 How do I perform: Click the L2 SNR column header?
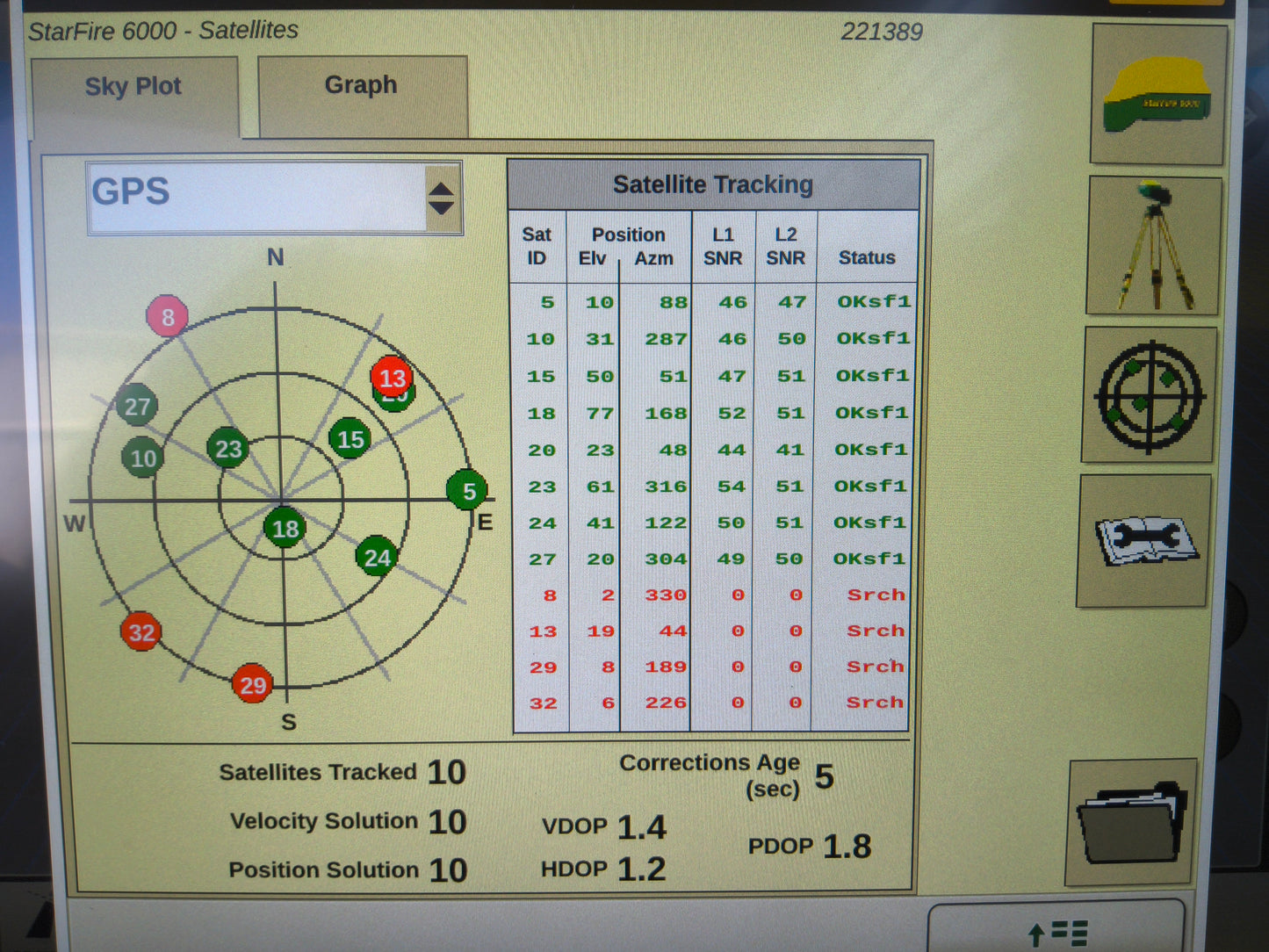point(785,247)
